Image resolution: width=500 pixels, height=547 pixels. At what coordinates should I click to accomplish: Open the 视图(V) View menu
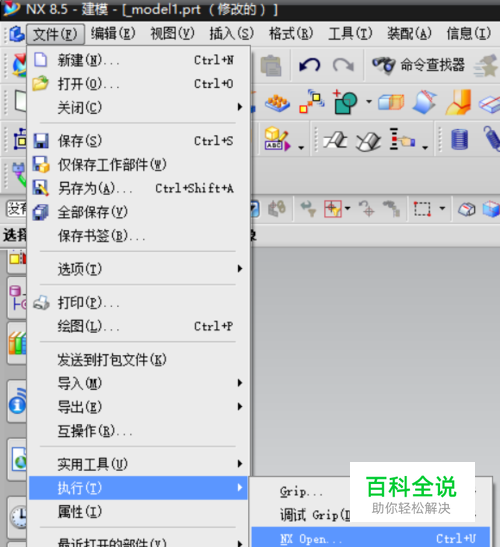coord(172,34)
